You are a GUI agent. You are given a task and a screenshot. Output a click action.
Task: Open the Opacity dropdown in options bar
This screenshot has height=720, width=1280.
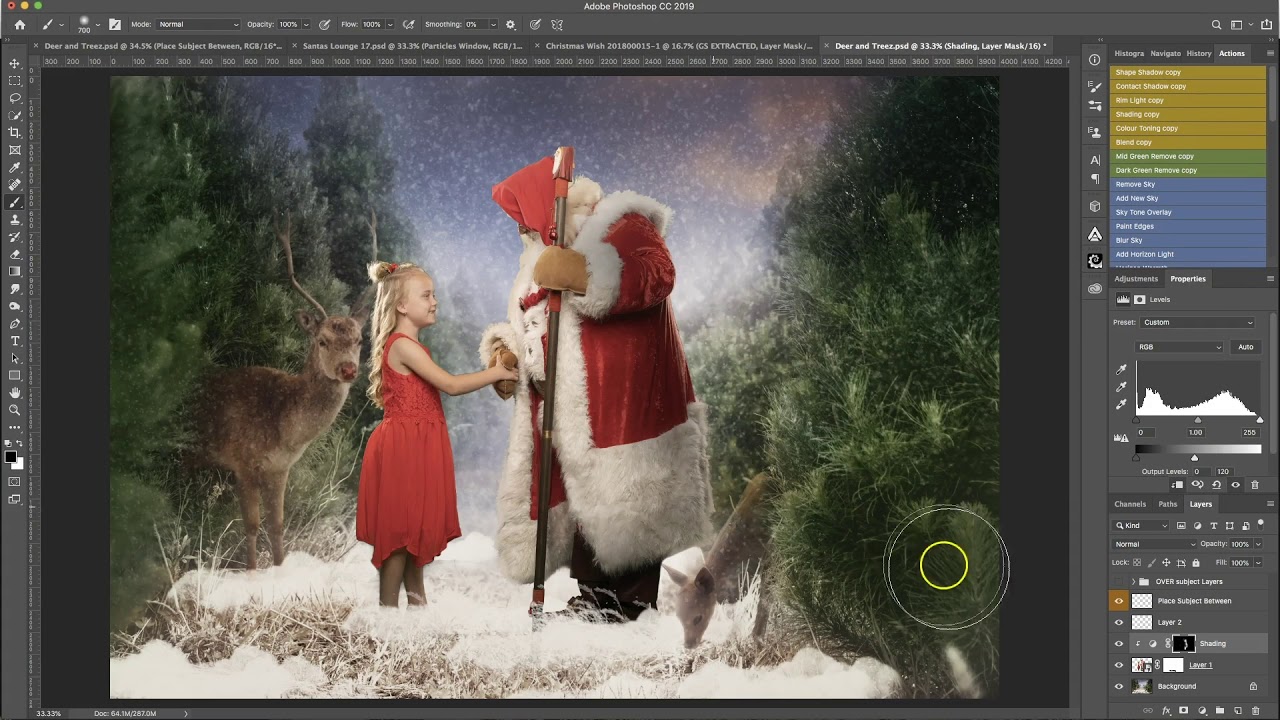coord(304,24)
